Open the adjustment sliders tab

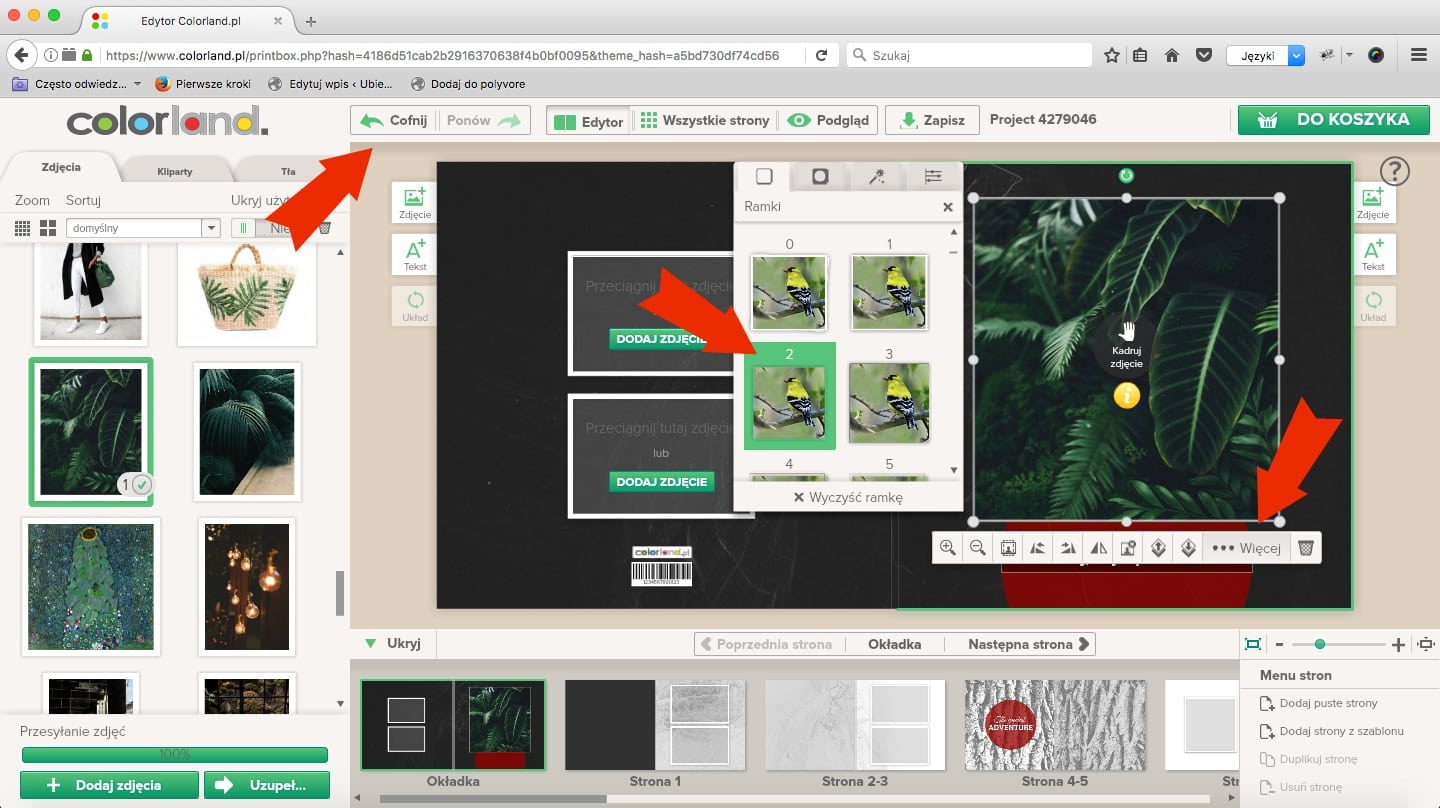(x=932, y=176)
